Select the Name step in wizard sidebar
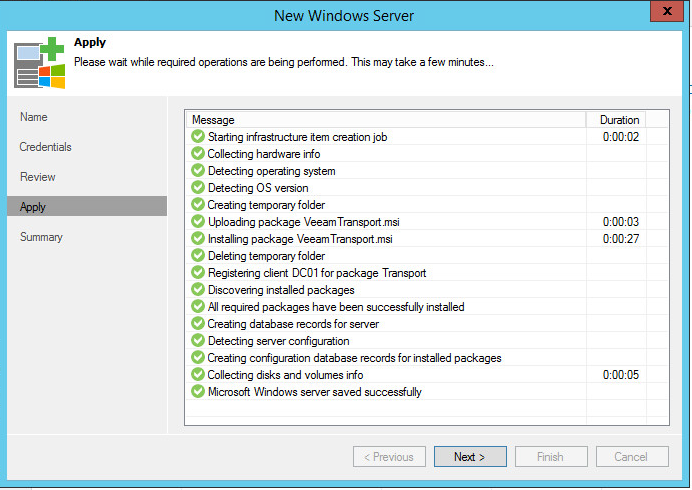 34,117
